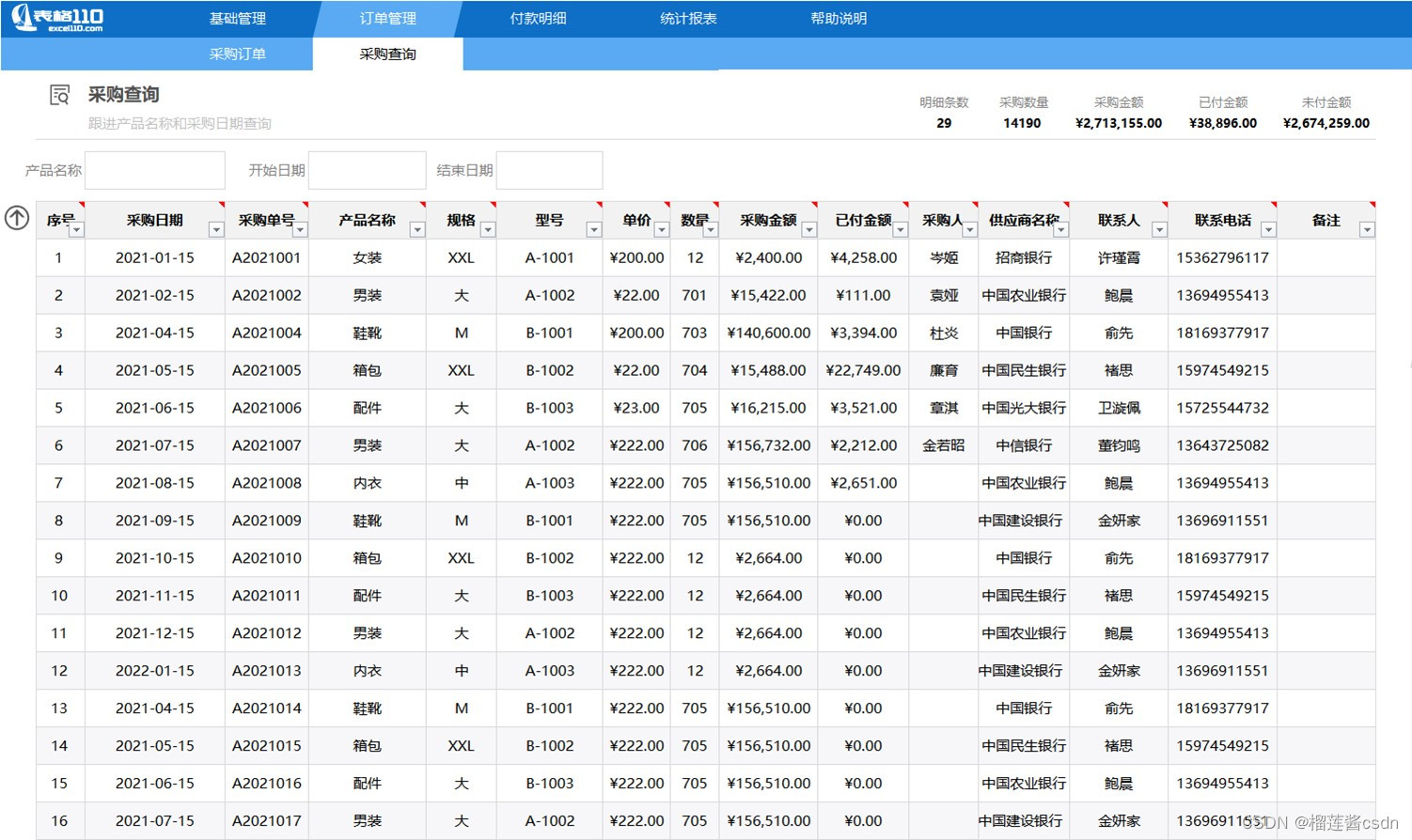The height and width of the screenshot is (840, 1412).
Task: Click quantity cell 706
Action: (695, 445)
